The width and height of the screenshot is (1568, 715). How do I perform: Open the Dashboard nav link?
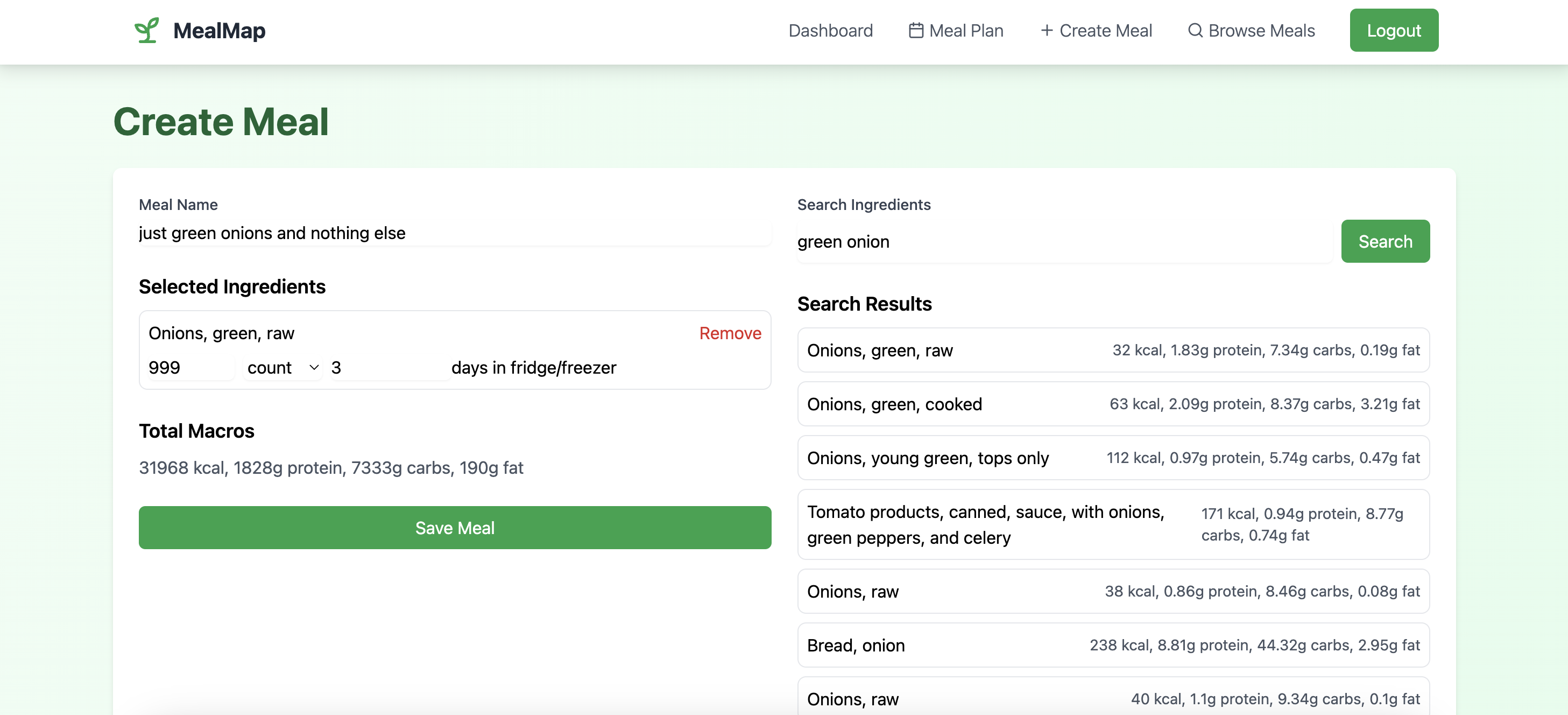830,31
